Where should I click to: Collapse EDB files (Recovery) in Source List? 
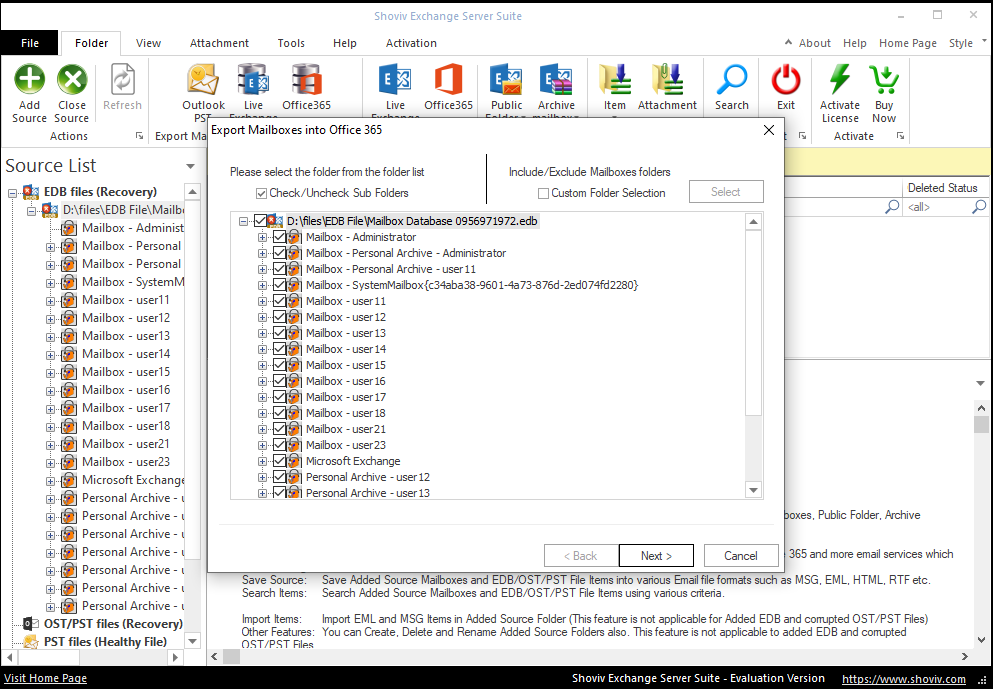(x=12, y=193)
